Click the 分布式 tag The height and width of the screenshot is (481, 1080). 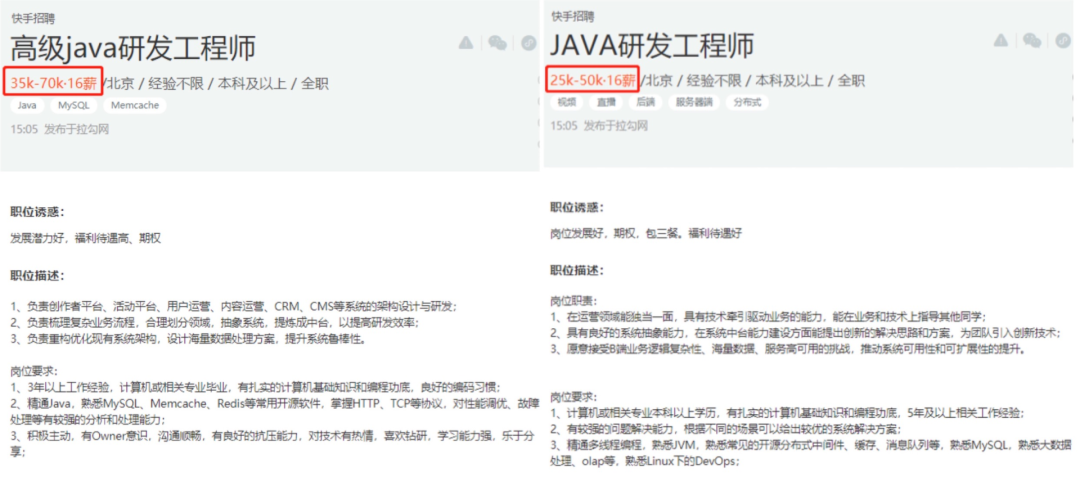pyautogui.click(x=747, y=103)
